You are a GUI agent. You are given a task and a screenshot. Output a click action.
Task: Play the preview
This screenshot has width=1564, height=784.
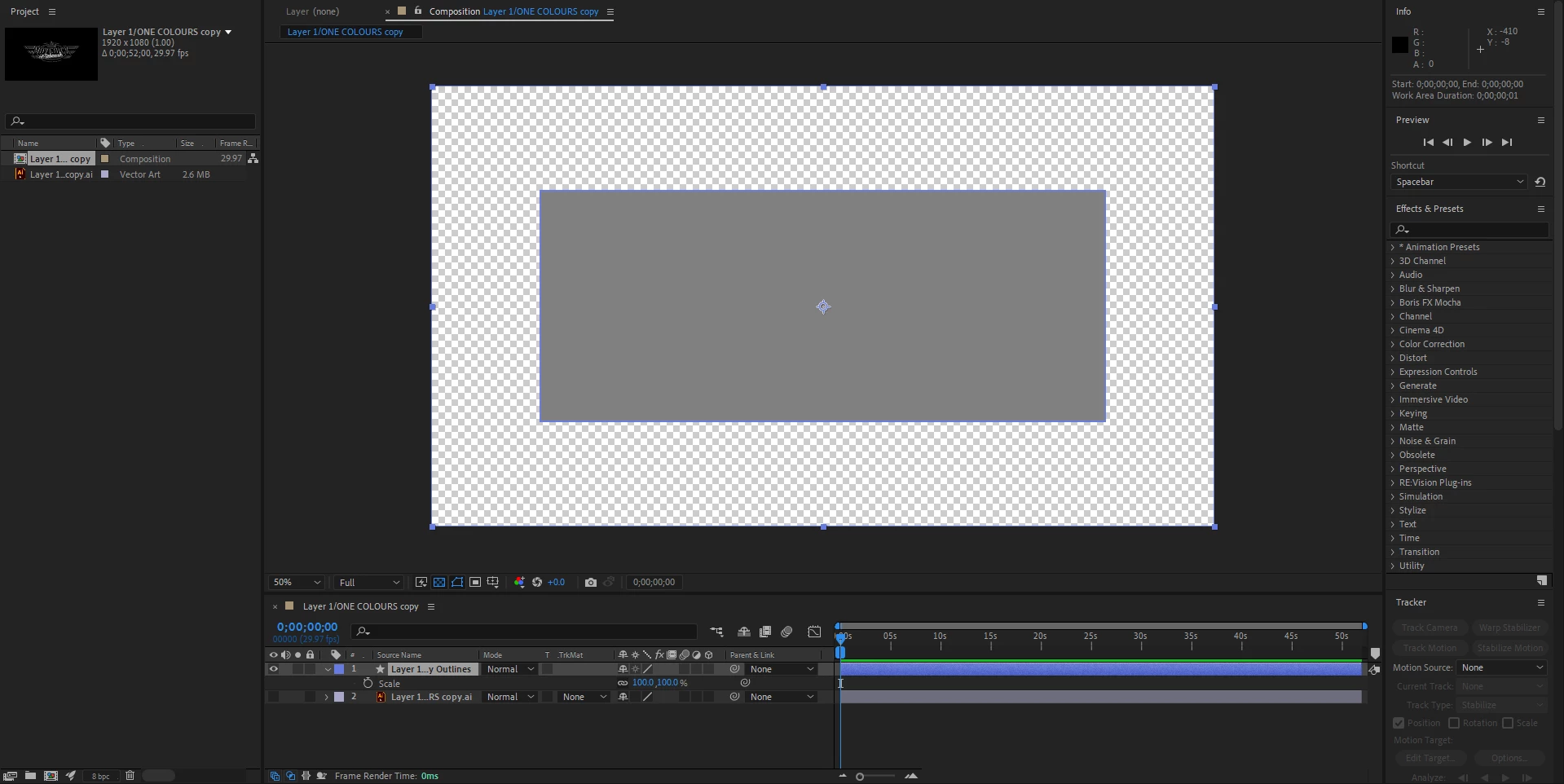coord(1467,142)
